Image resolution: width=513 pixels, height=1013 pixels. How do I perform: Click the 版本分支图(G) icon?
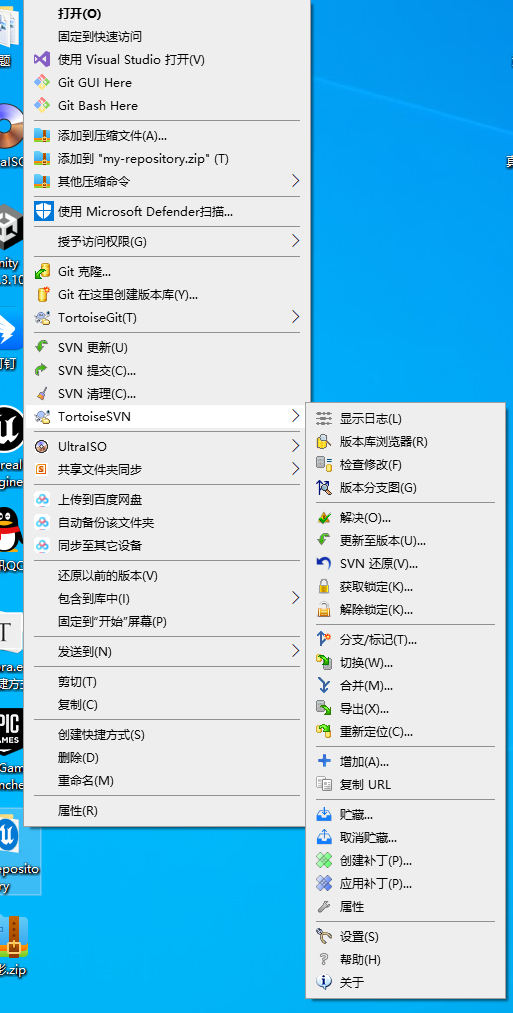pos(323,488)
